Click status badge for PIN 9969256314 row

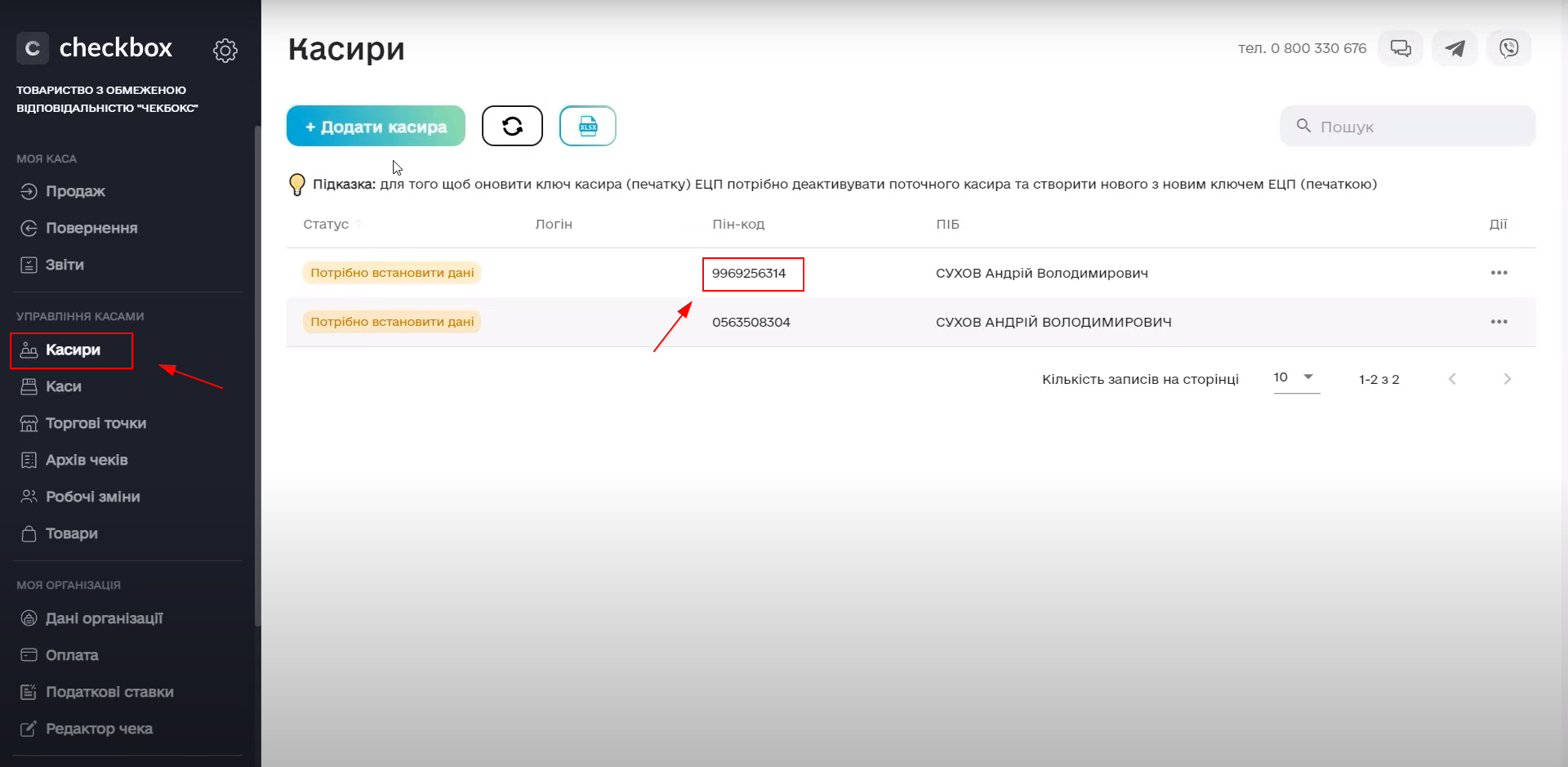392,273
